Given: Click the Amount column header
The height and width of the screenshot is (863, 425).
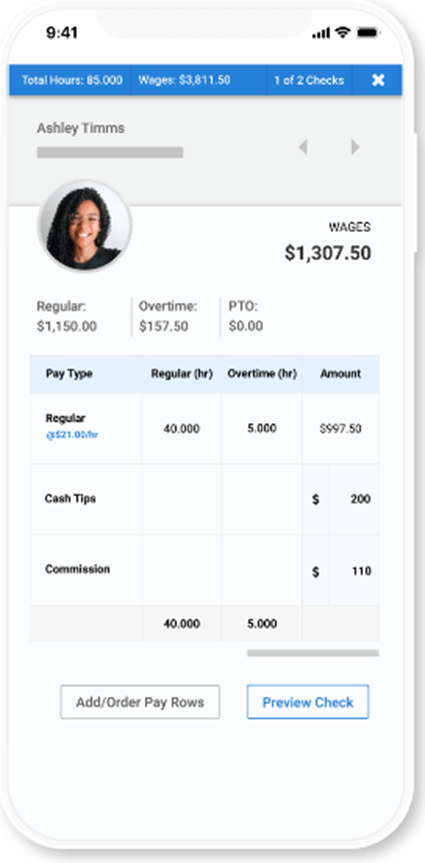Looking at the screenshot, I should [x=341, y=374].
